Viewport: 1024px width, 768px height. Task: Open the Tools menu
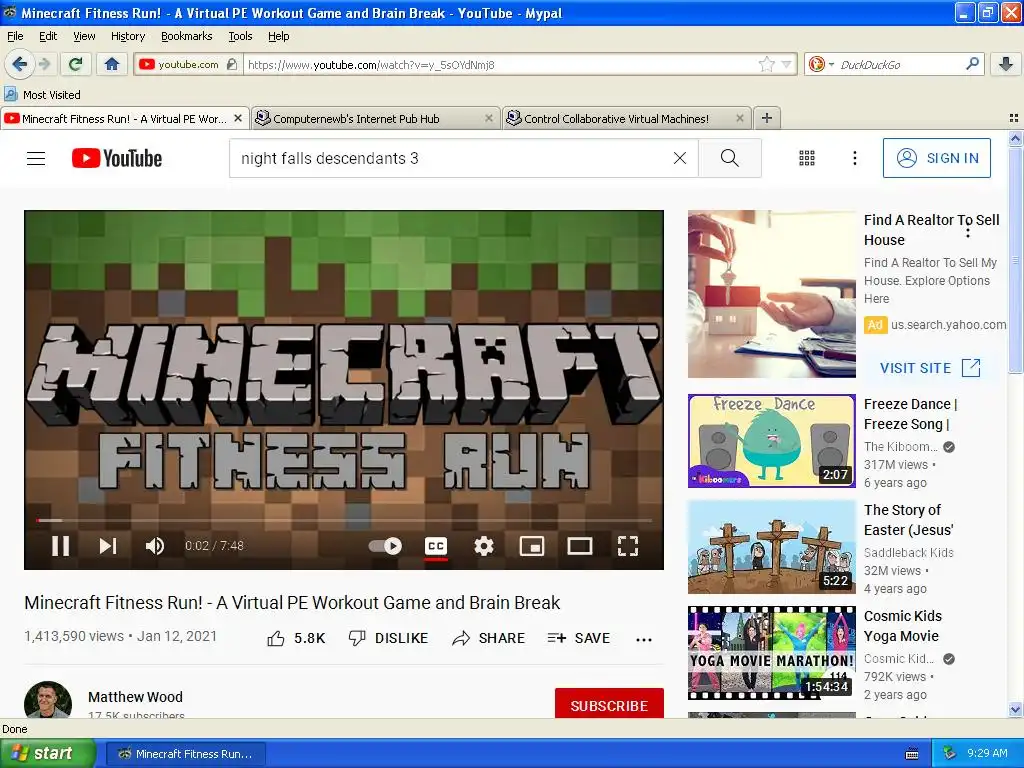pos(240,36)
